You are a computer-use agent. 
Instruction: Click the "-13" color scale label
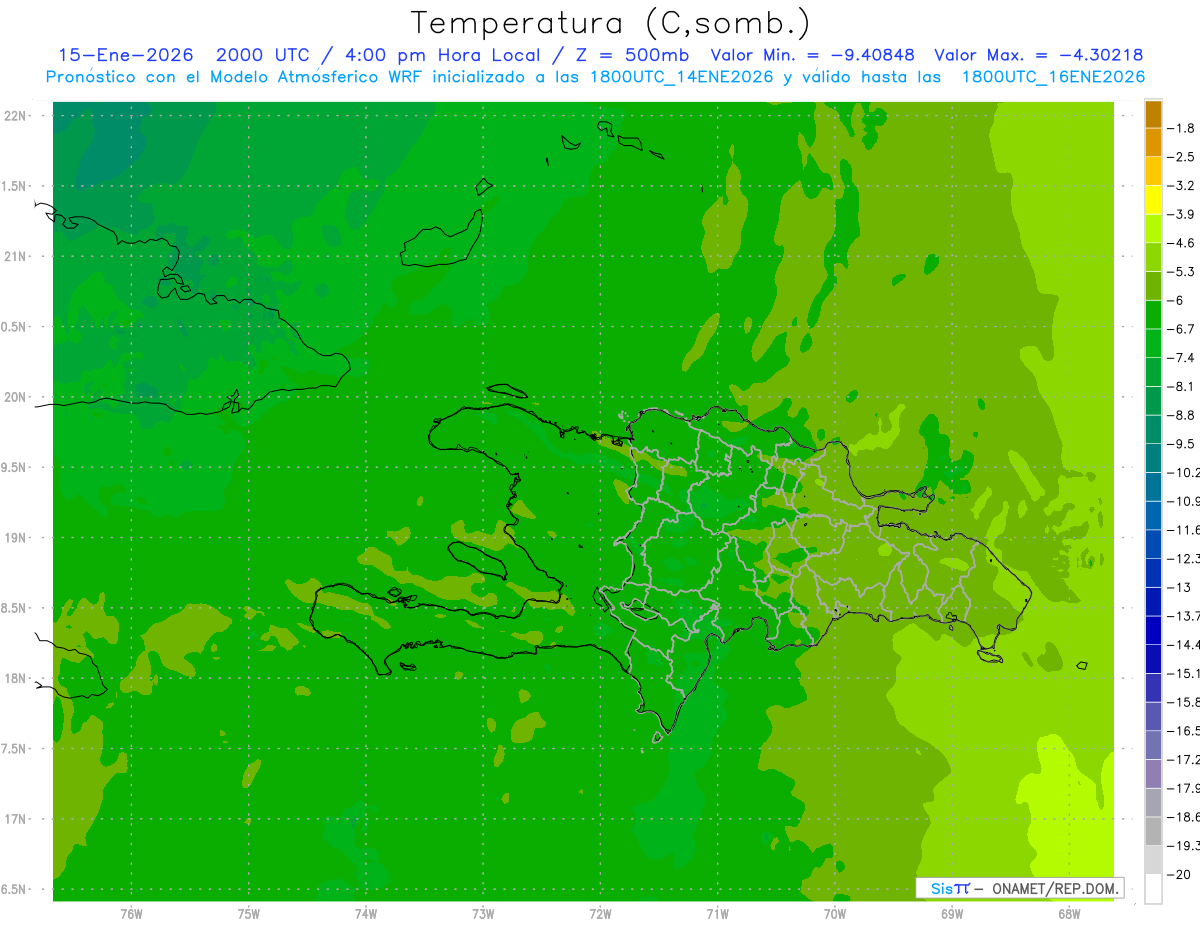[x=1179, y=587]
